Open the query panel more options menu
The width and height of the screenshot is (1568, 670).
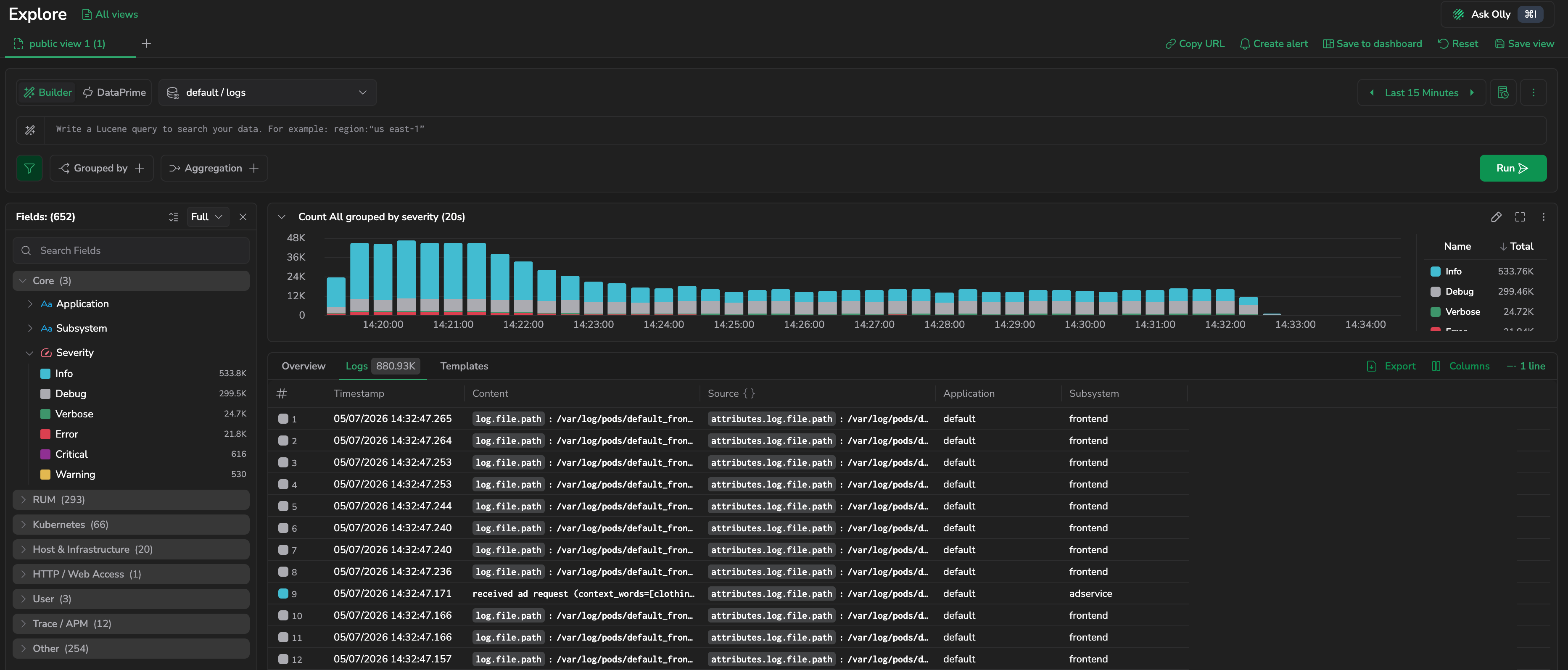point(1533,92)
